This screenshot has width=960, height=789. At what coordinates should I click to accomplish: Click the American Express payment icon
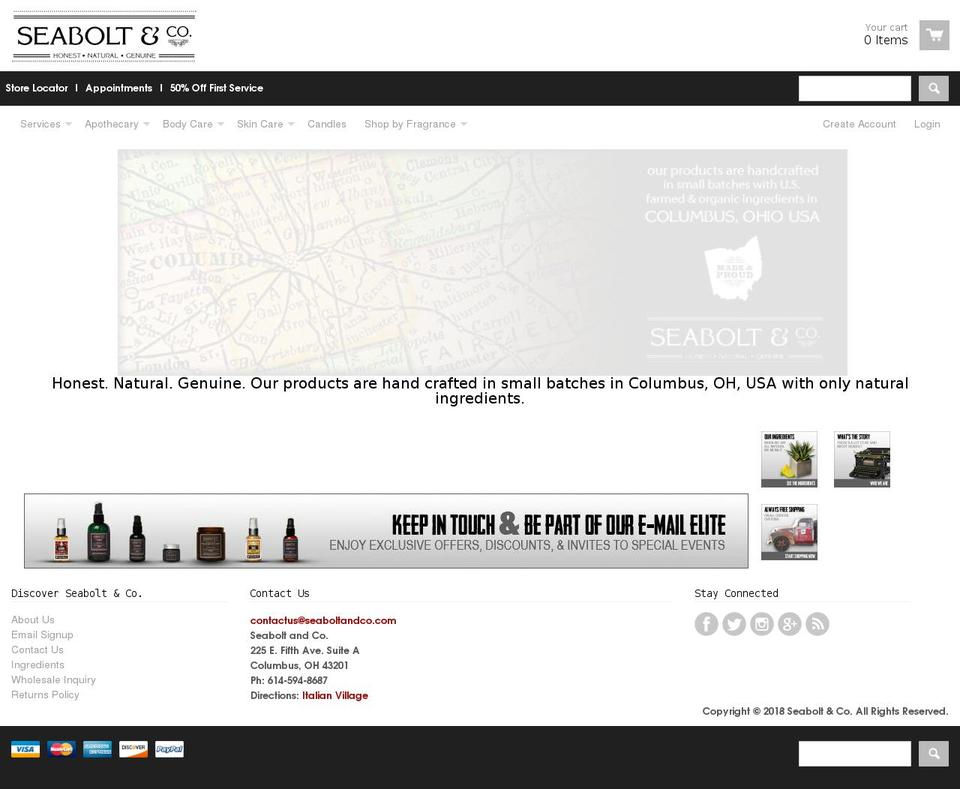point(97,749)
